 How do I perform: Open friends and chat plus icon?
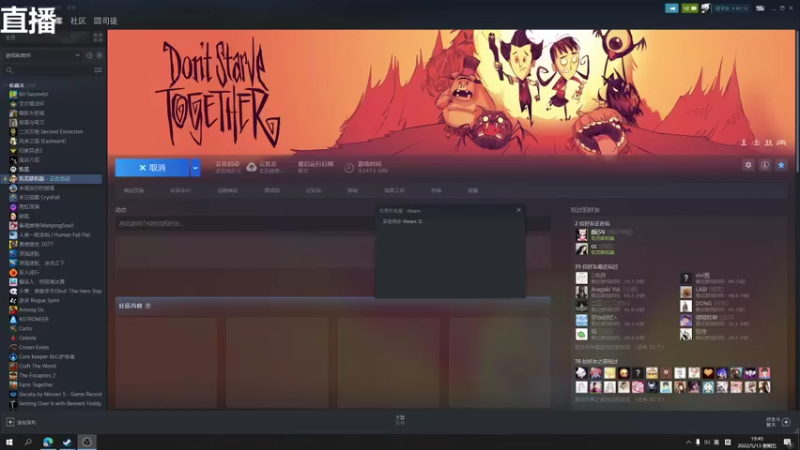point(786,422)
